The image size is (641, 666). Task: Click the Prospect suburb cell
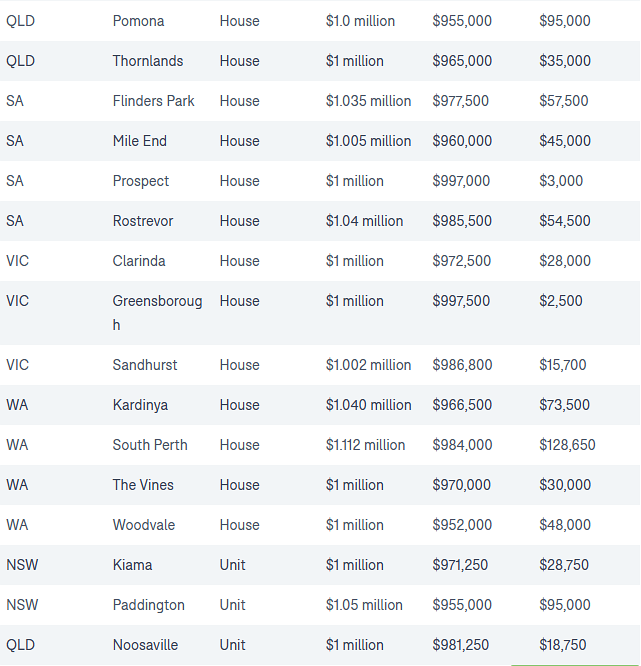click(x=141, y=181)
